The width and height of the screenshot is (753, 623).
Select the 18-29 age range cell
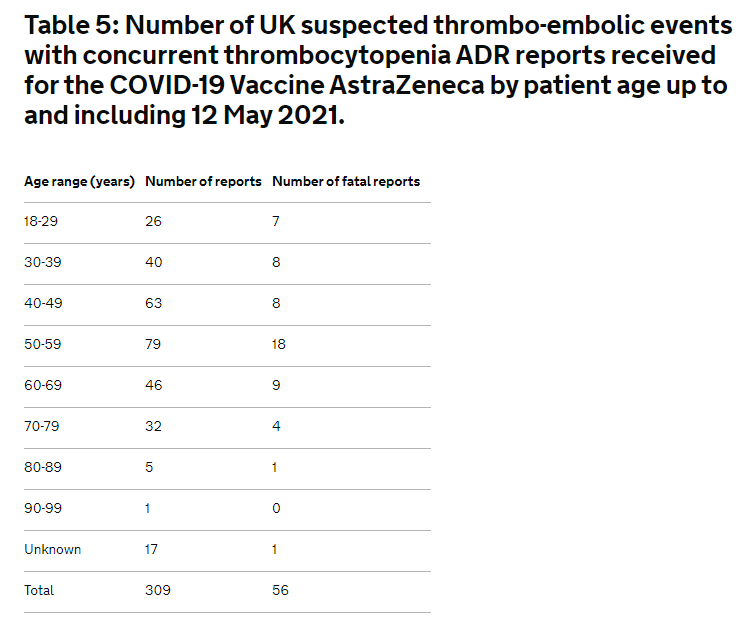pyautogui.click(x=41, y=221)
